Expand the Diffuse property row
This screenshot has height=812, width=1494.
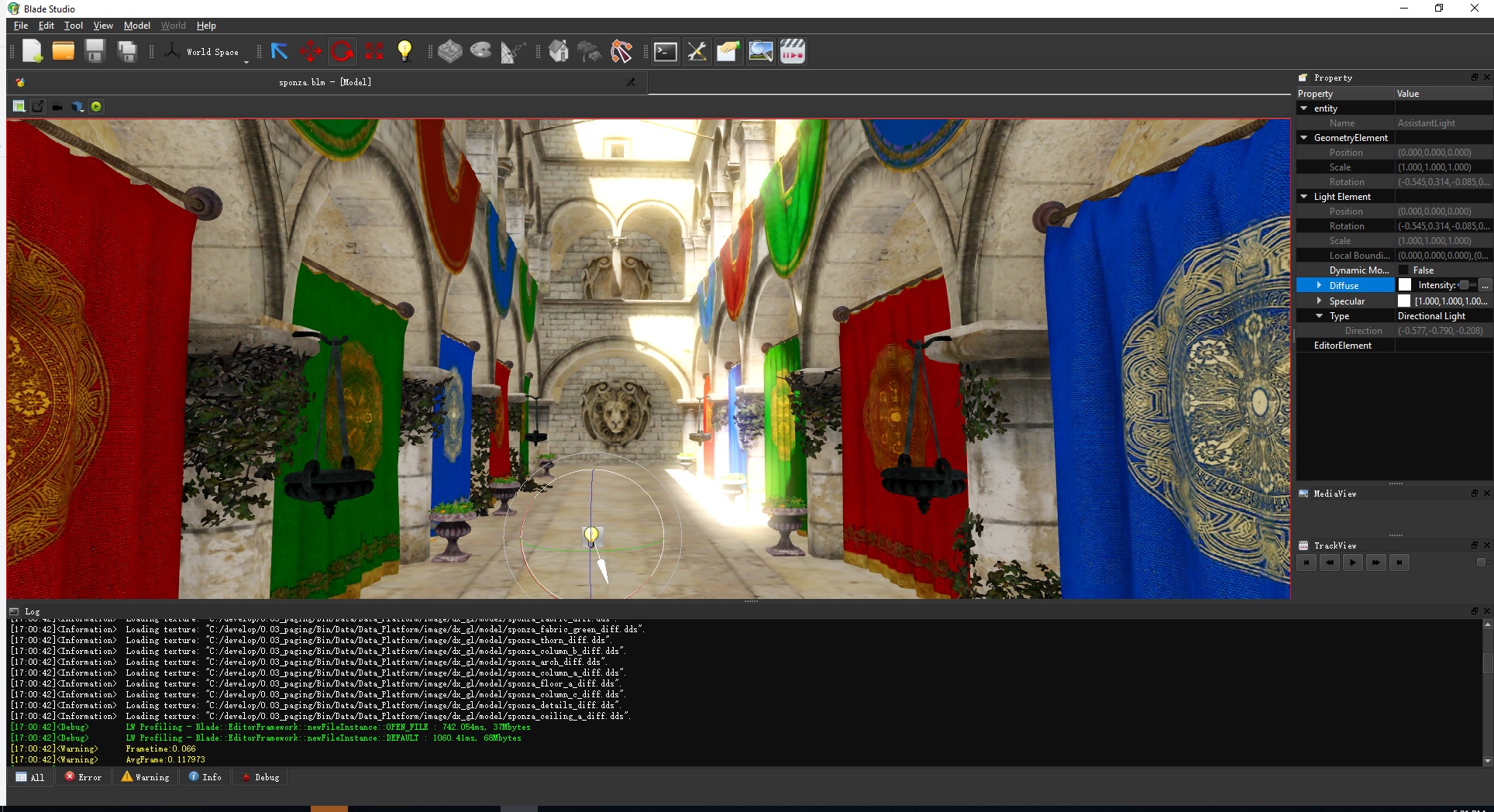pos(1319,286)
